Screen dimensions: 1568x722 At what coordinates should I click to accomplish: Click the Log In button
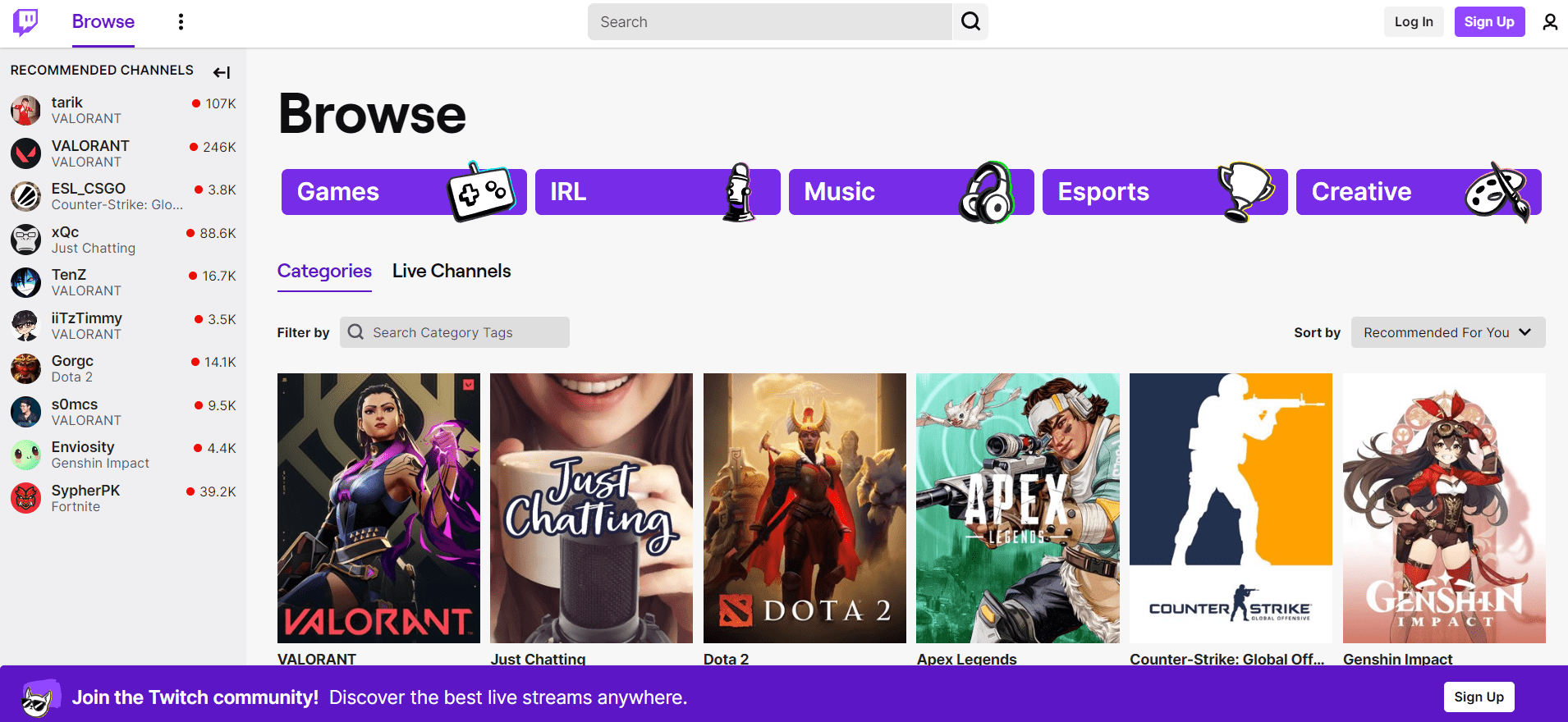point(1413,22)
